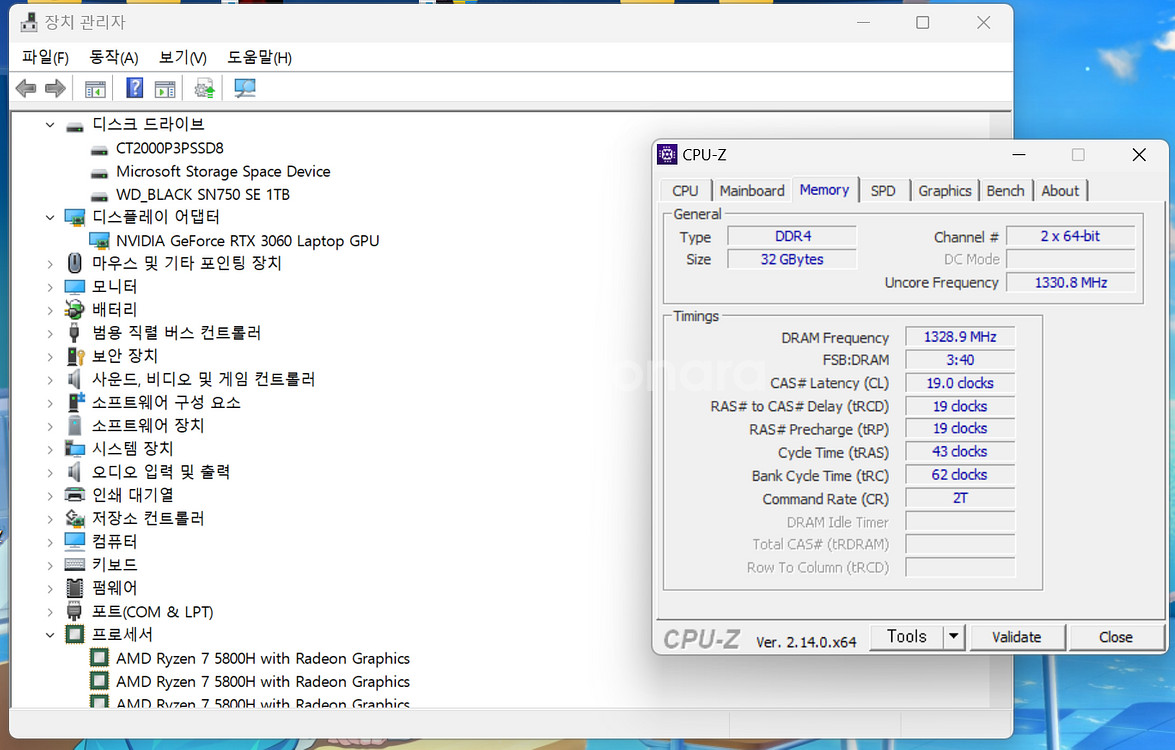1175x750 pixels.
Task: Switch to the SPD tab in CPU-Z
Action: (x=883, y=191)
